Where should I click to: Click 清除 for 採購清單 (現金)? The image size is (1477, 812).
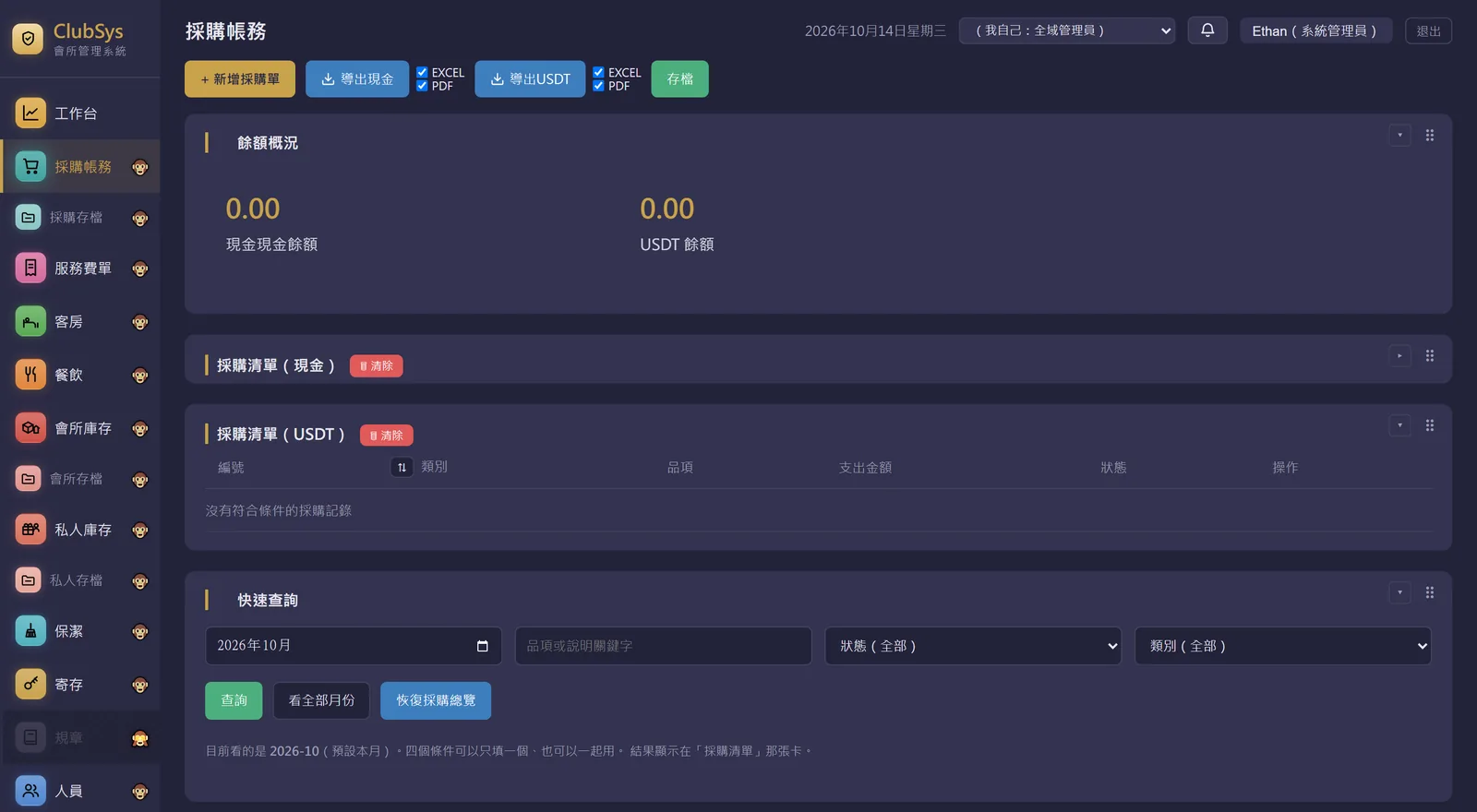(x=377, y=366)
